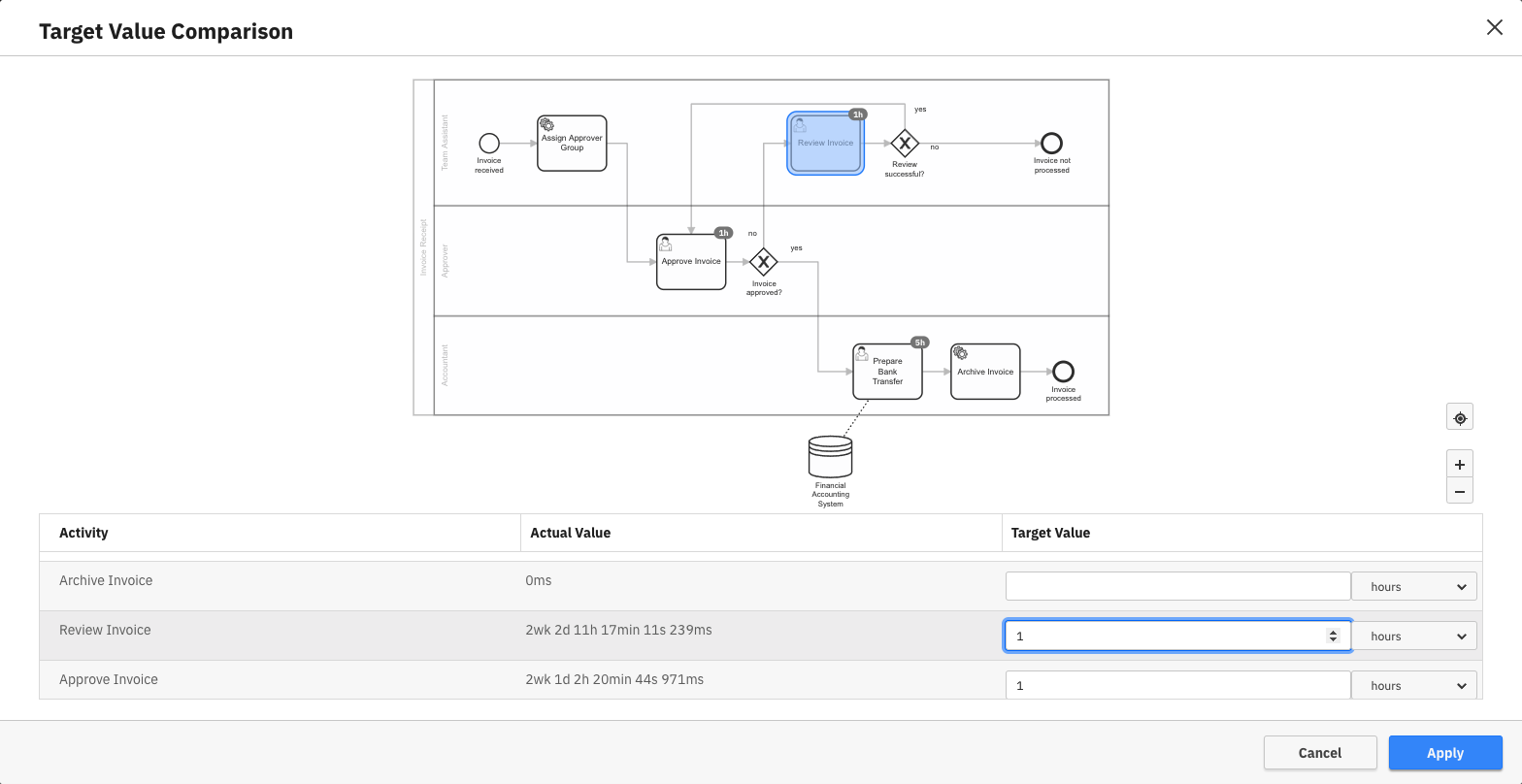Click the Approve Invoice task node
Image resolution: width=1522 pixels, height=784 pixels.
click(691, 262)
